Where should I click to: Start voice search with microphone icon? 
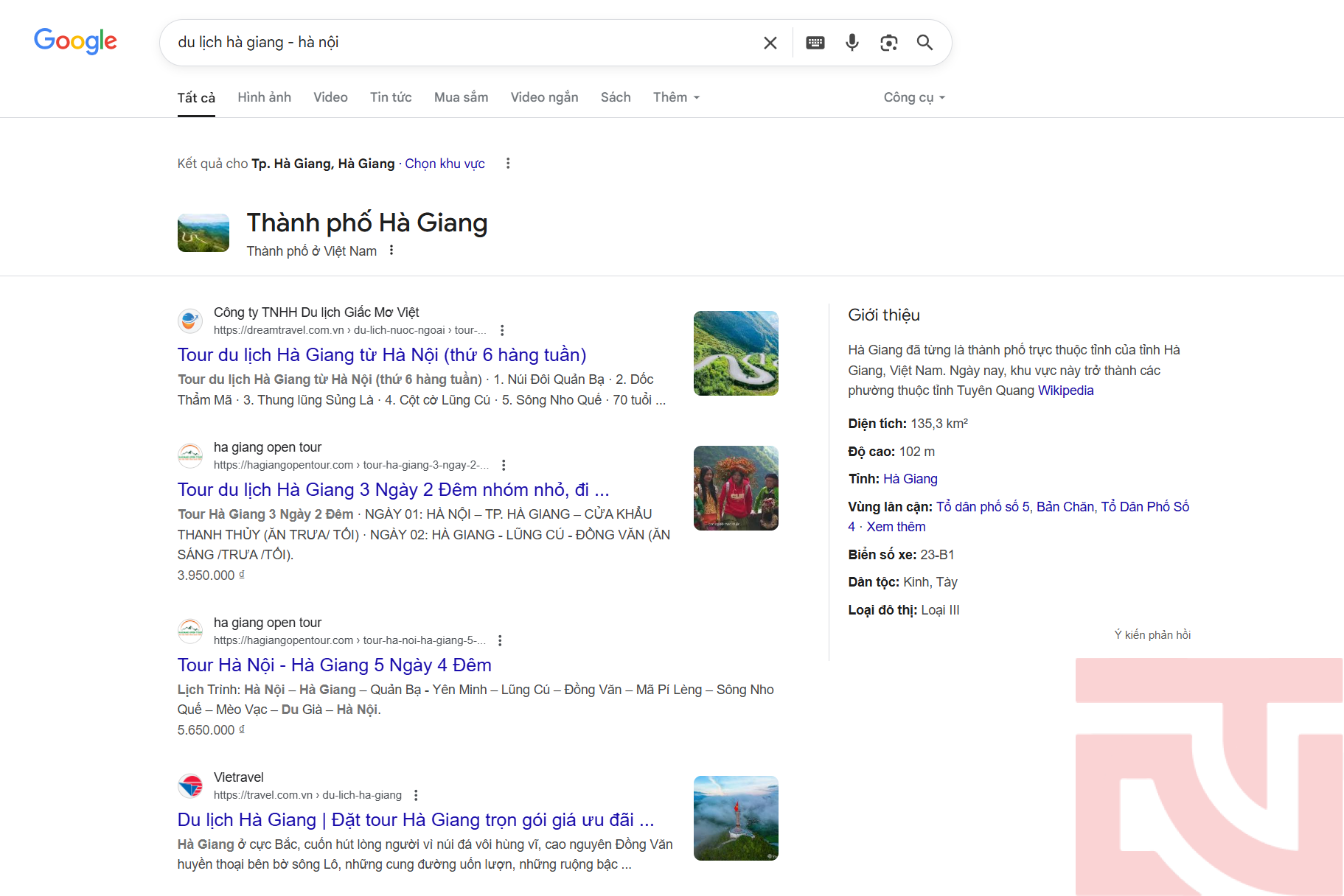click(852, 43)
